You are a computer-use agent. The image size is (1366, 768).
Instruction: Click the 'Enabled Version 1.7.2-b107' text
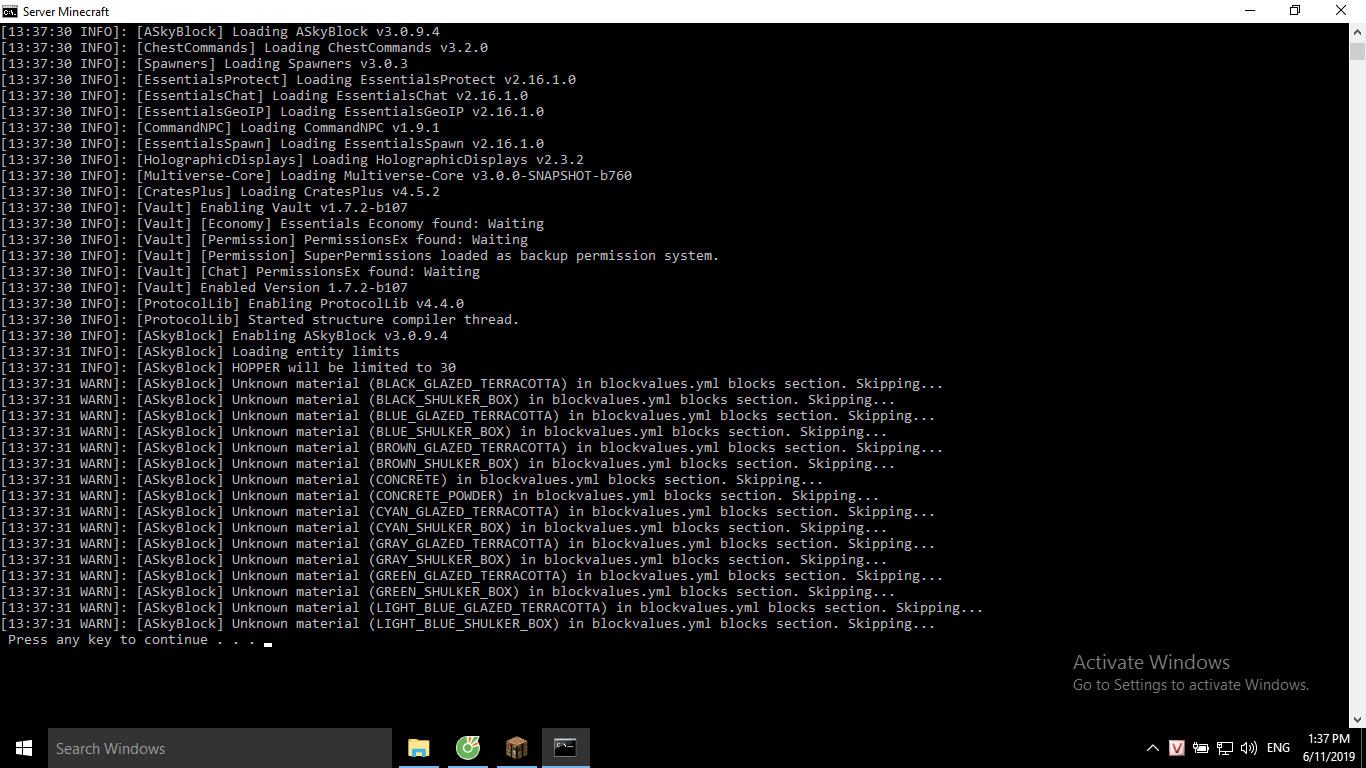pos(304,288)
